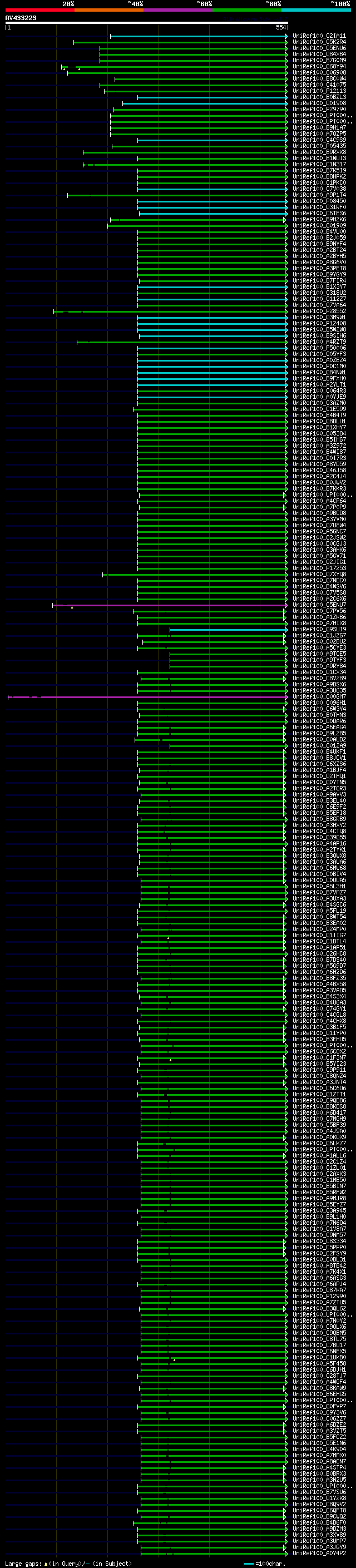Select hit UniRef100_P29790
Screen dimensions: 356x1568
click(319, 110)
